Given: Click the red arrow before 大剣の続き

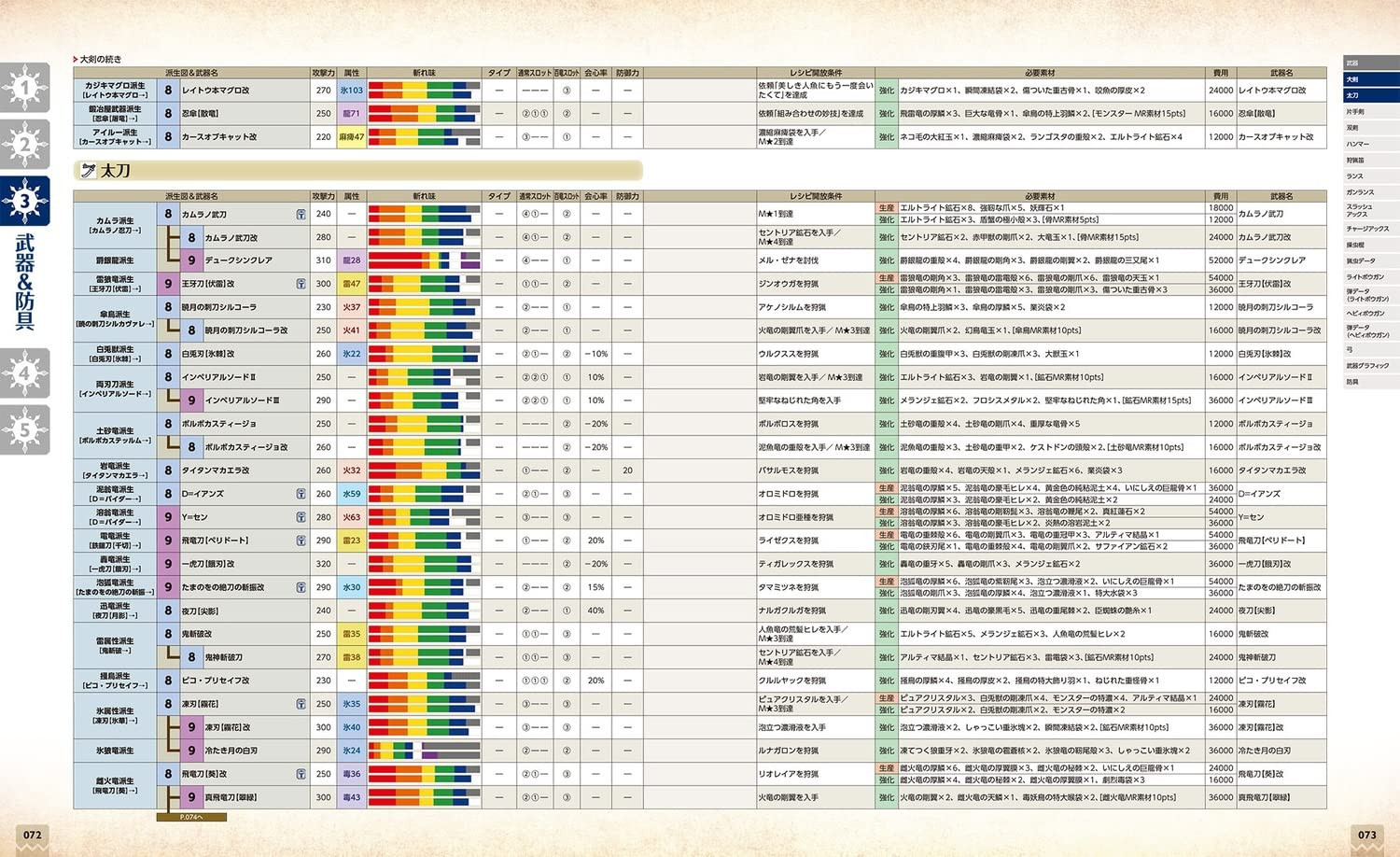Looking at the screenshot, I should click(75, 59).
